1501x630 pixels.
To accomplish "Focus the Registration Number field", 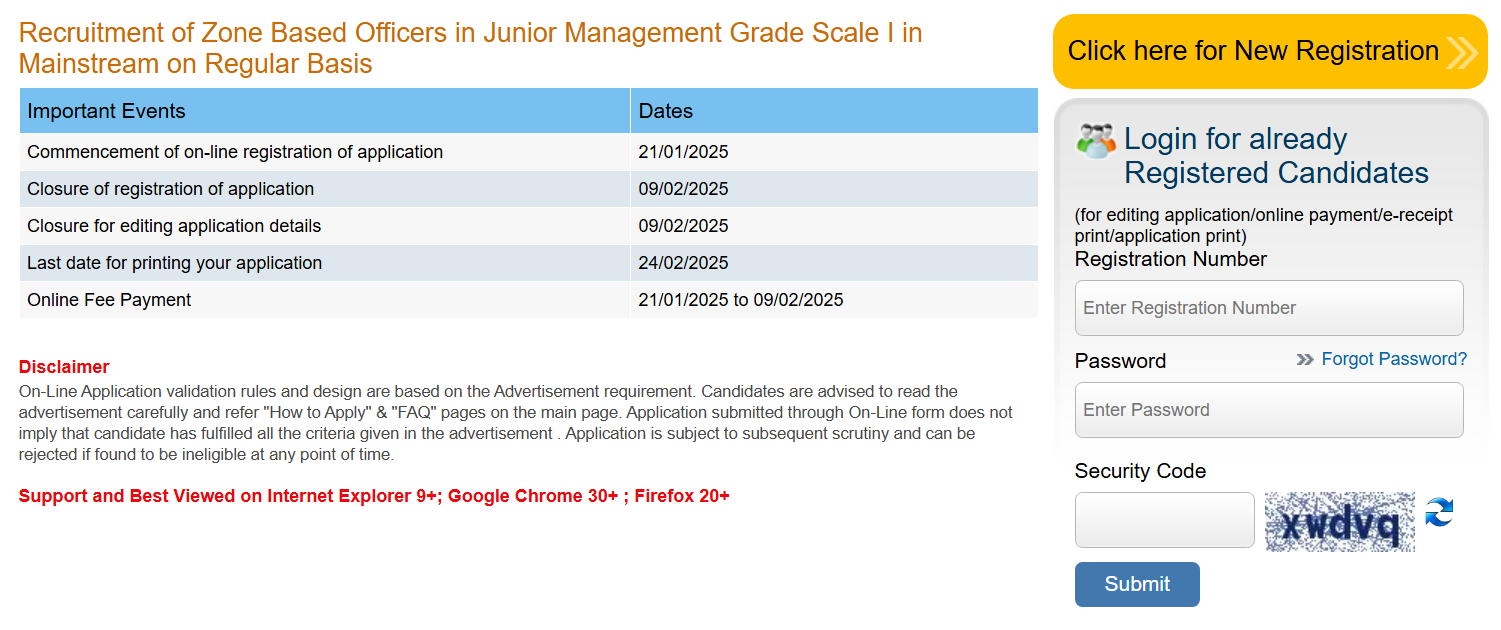I will [x=1268, y=308].
